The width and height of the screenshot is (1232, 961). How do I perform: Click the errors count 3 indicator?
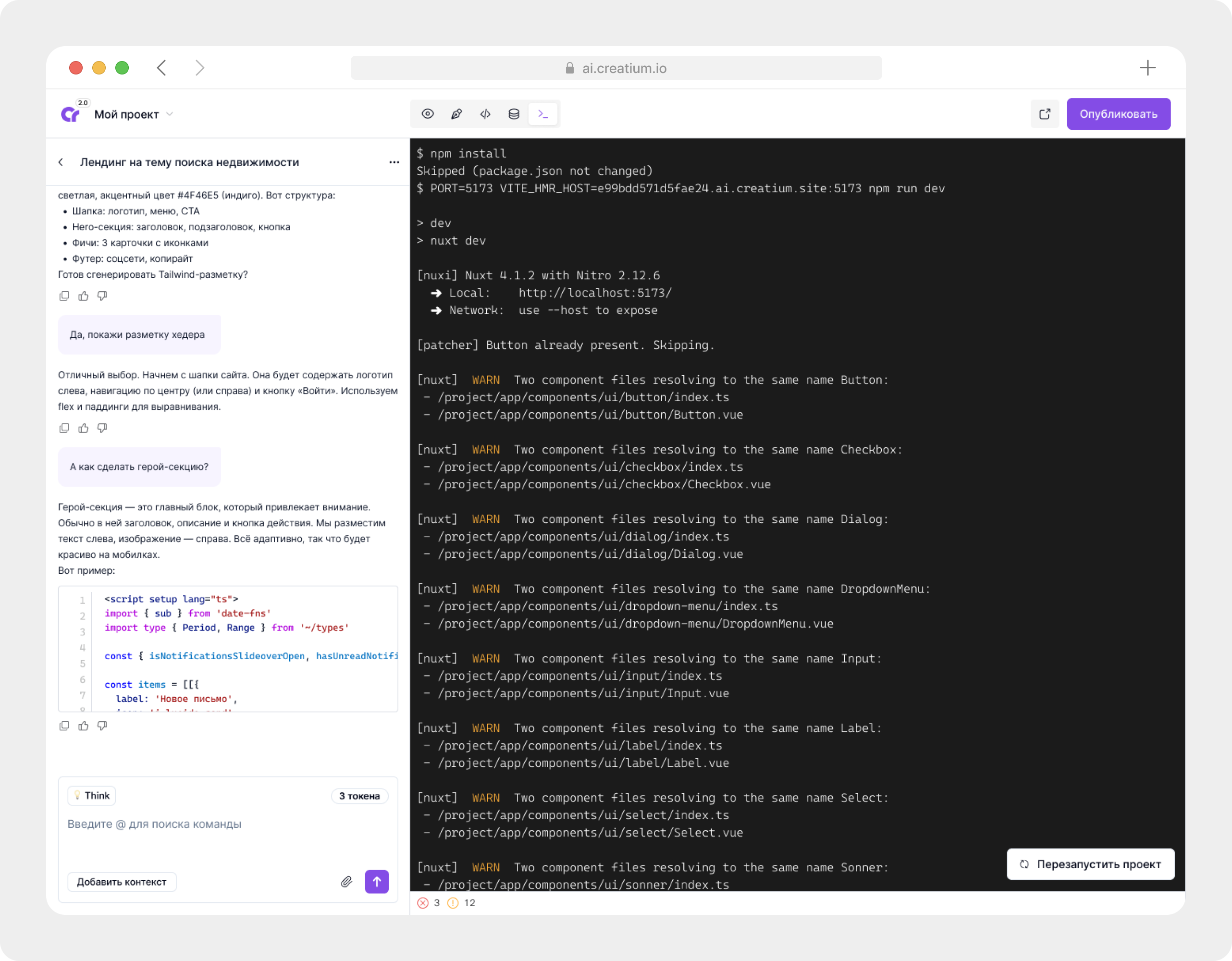[429, 903]
